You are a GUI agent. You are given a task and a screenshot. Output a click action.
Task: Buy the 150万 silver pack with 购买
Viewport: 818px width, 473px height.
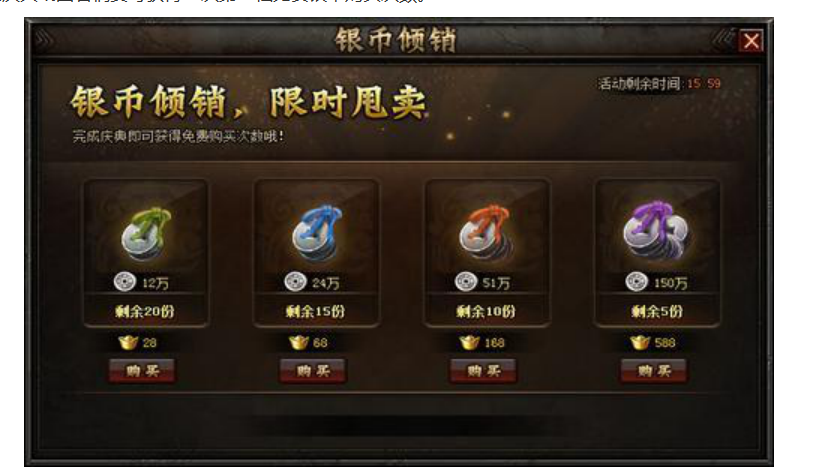[x=654, y=371]
